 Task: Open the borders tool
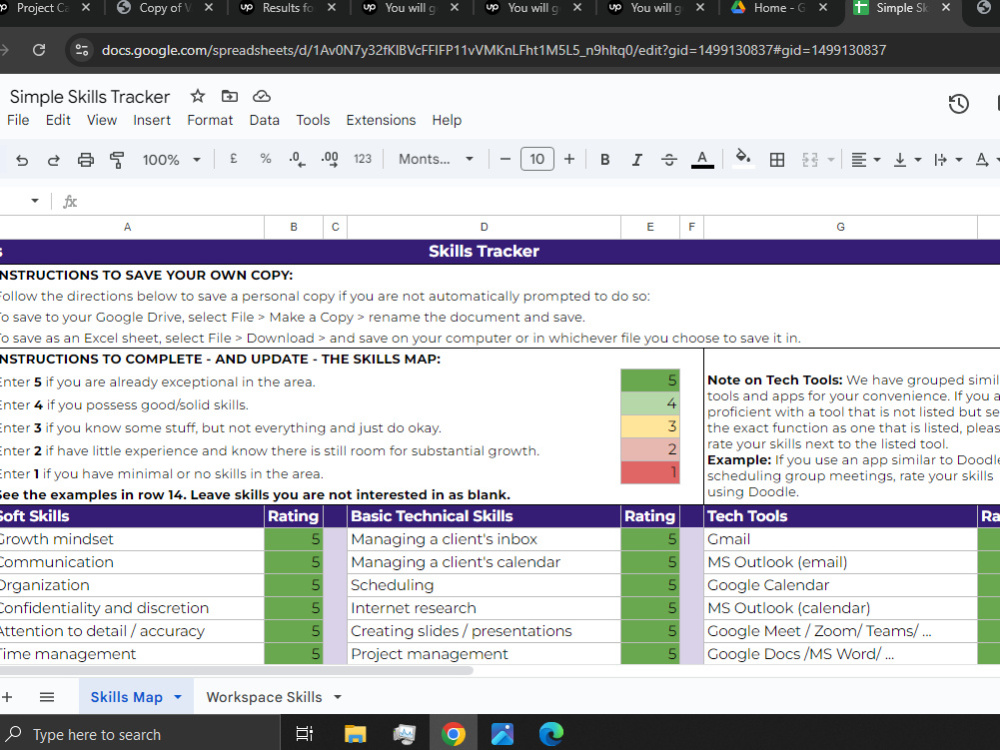point(777,160)
